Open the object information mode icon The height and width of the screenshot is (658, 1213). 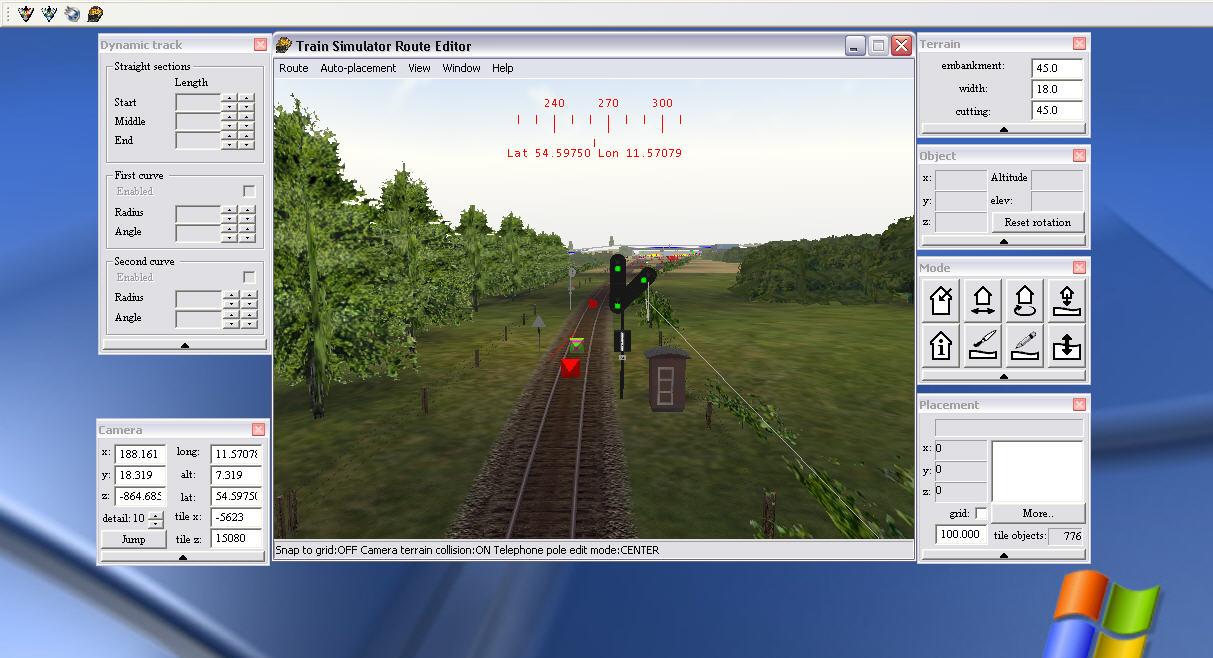point(941,345)
